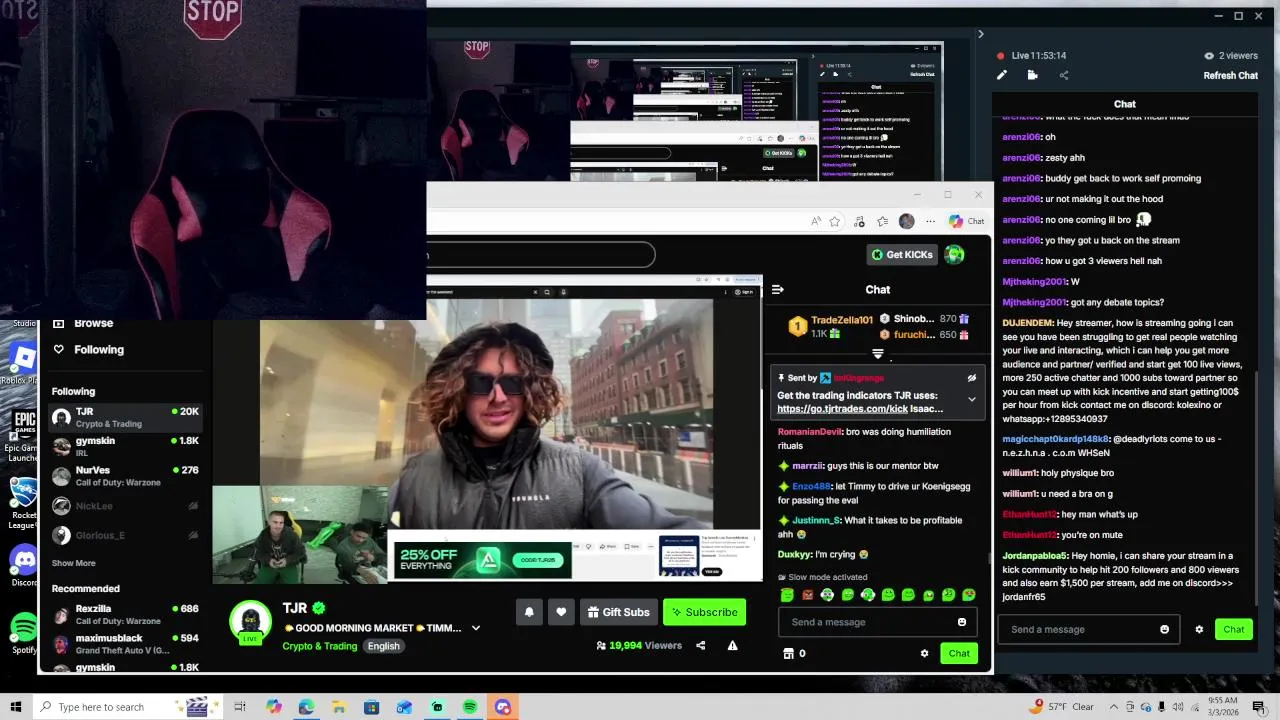The width and height of the screenshot is (1280, 720).
Task: Expand the stream title dropdown chevron
Action: coord(476,628)
